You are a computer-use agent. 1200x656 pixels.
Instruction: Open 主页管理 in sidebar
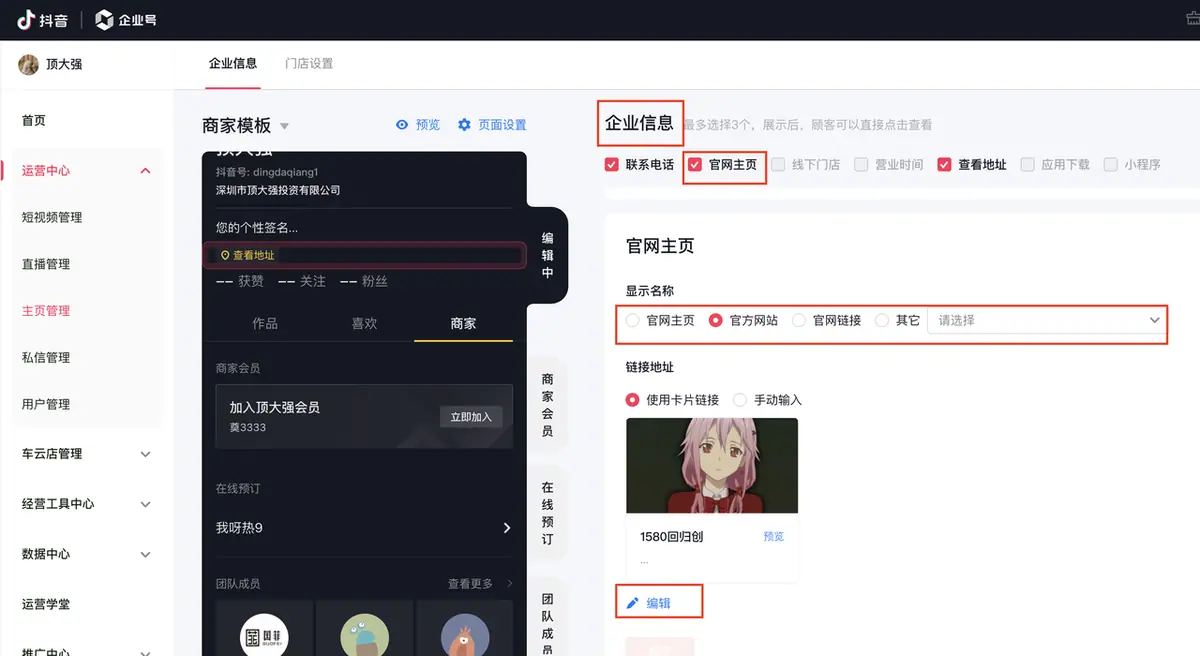point(46,311)
